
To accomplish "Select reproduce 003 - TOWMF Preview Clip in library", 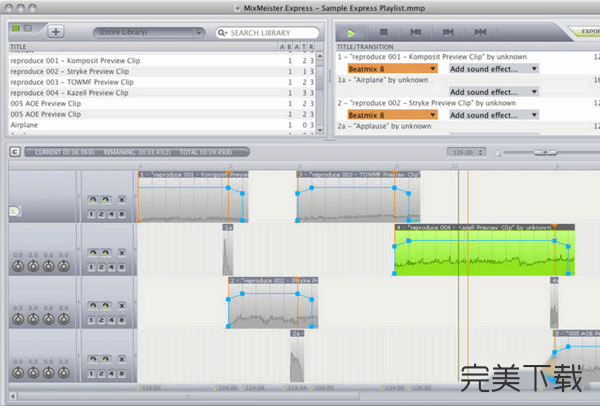I will pos(162,82).
